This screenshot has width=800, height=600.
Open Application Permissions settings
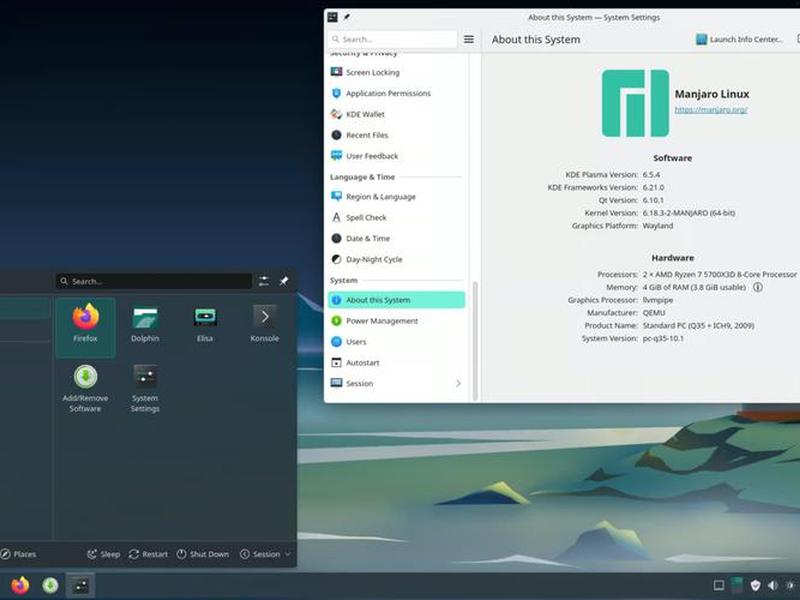(x=396, y=93)
